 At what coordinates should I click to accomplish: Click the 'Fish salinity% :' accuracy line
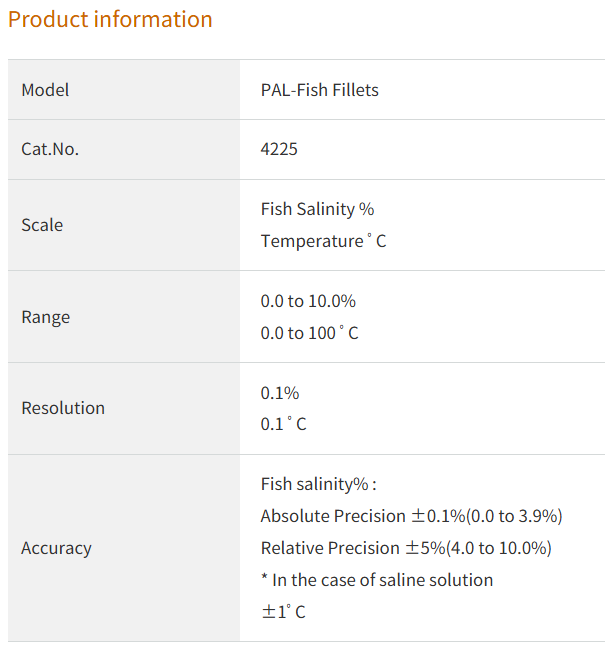(x=318, y=484)
